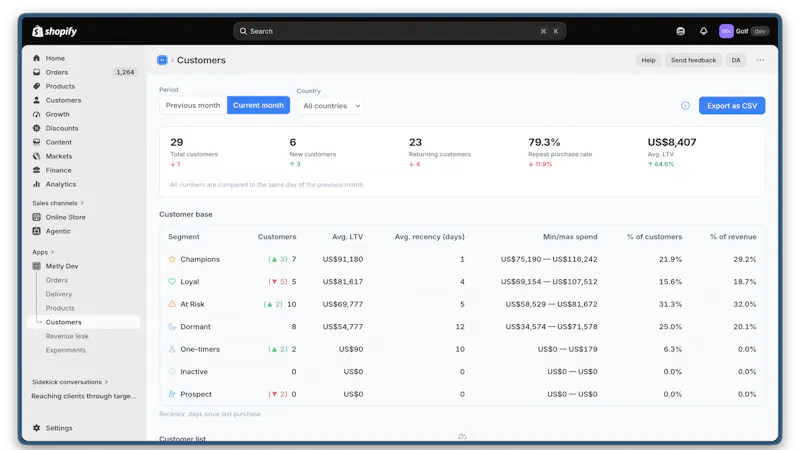This screenshot has width=800, height=450.
Task: Open the Finance bank icon
Action: tap(36, 170)
